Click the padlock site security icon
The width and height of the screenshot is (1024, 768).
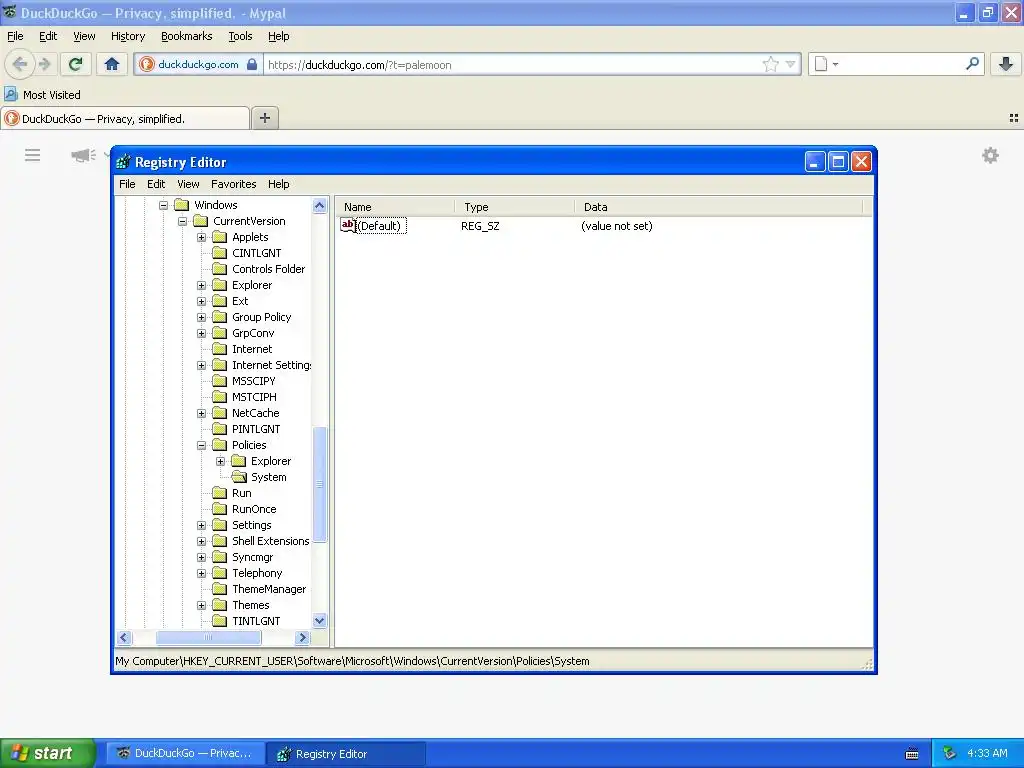coord(251,64)
